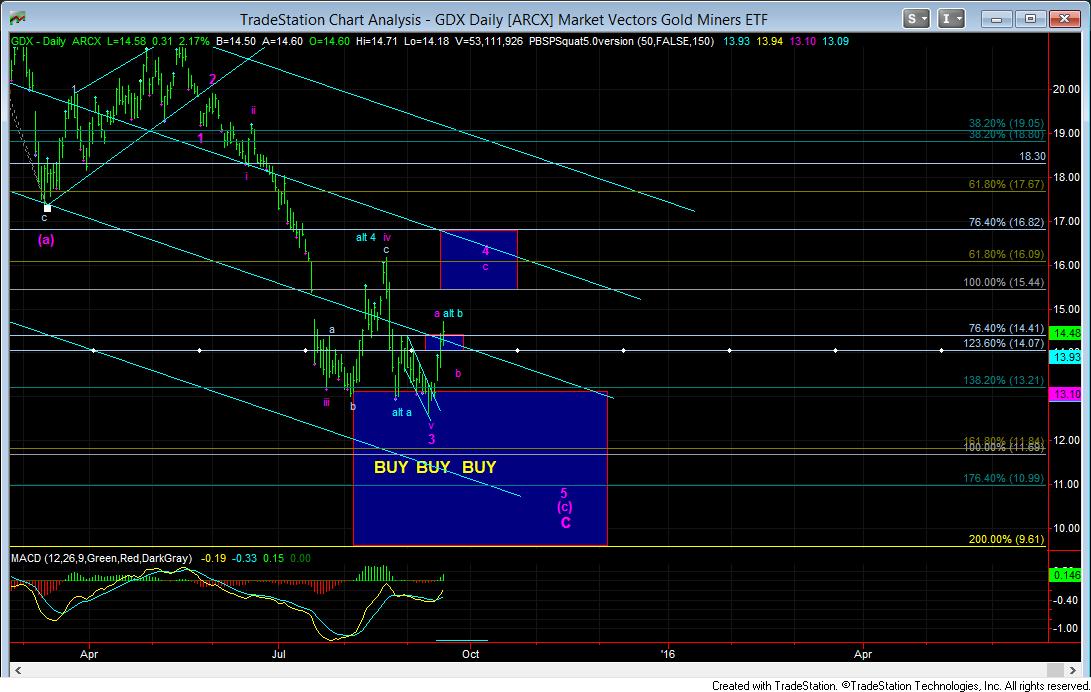Viewport: 1091px width, 692px height.
Task: Click the left arrow of the horizontal scrollbar
Action: coord(17,670)
